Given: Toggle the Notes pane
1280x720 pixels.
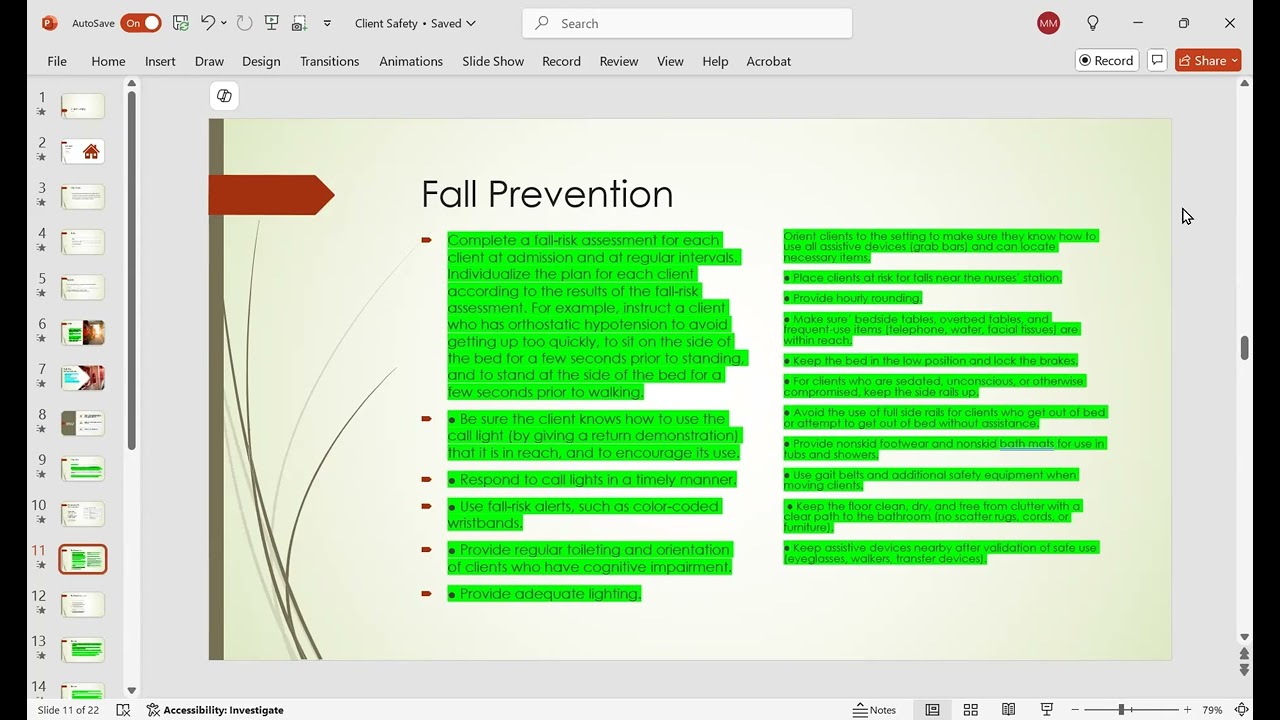Looking at the screenshot, I should [x=874, y=710].
